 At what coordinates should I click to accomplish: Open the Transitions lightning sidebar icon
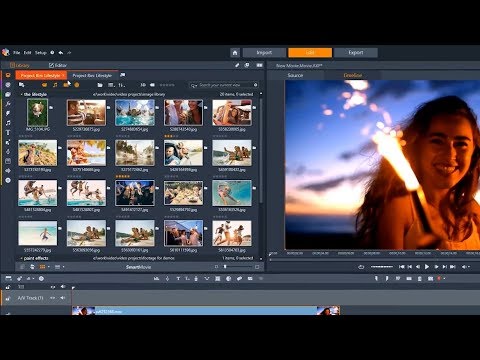tap(8, 113)
